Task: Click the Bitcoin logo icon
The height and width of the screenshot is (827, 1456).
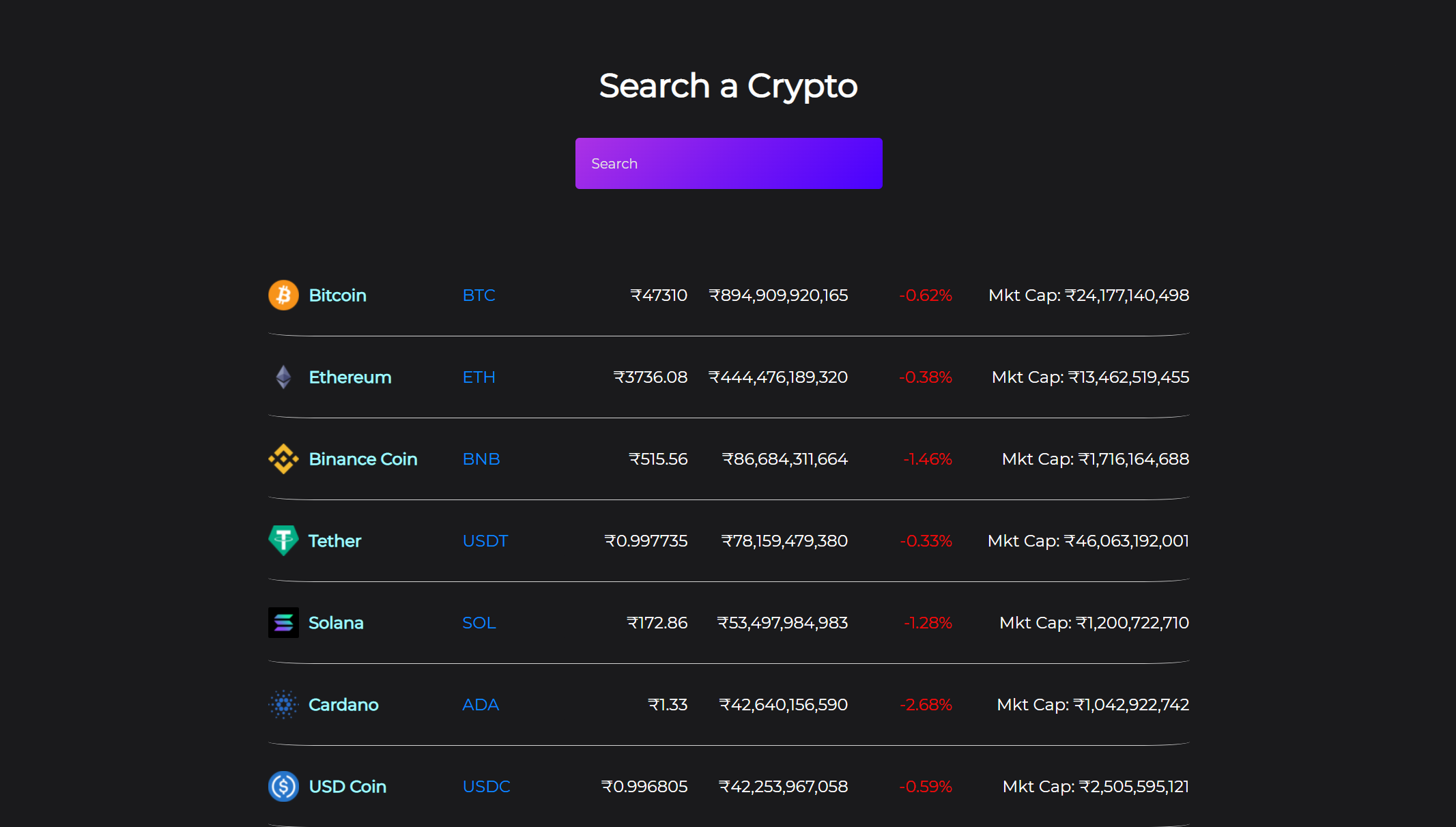Action: point(283,295)
